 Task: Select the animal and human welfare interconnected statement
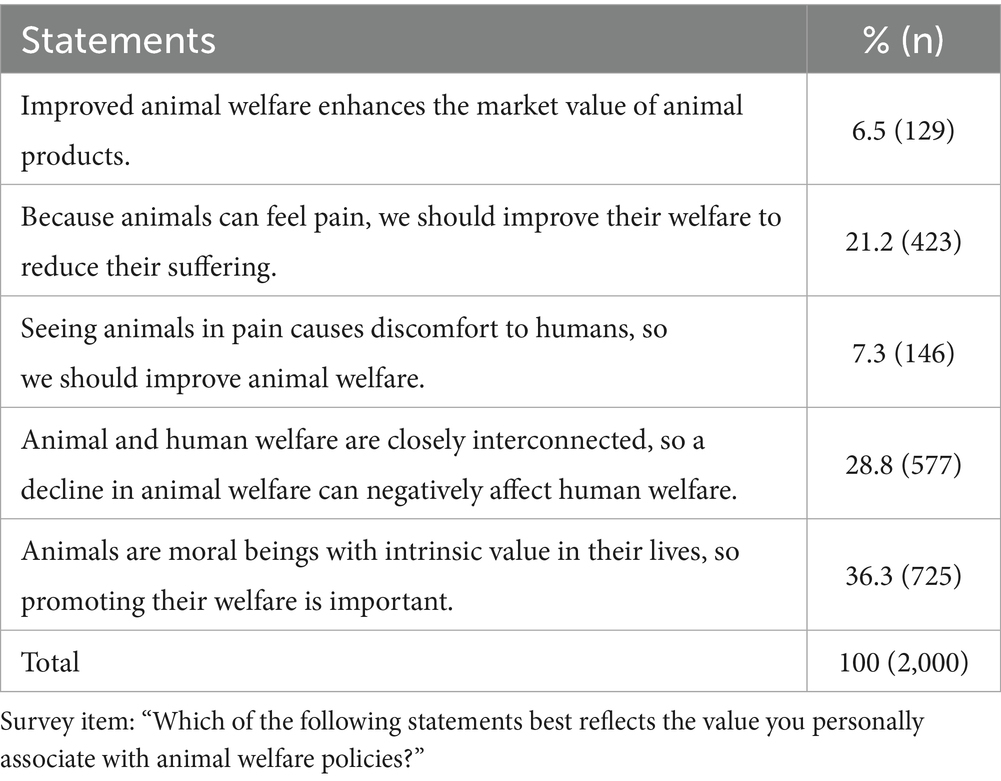tap(379, 464)
